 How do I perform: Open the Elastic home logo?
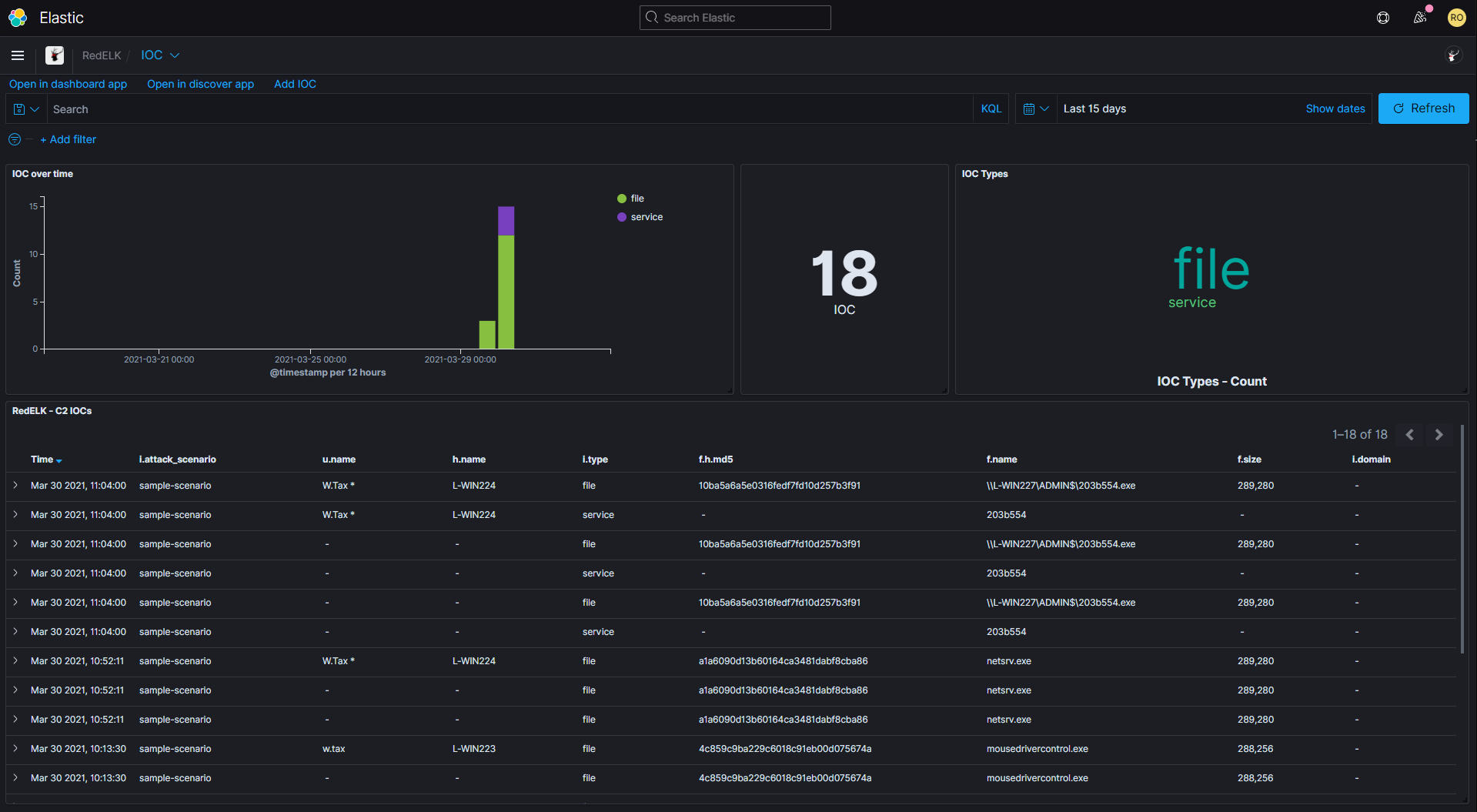coord(18,18)
